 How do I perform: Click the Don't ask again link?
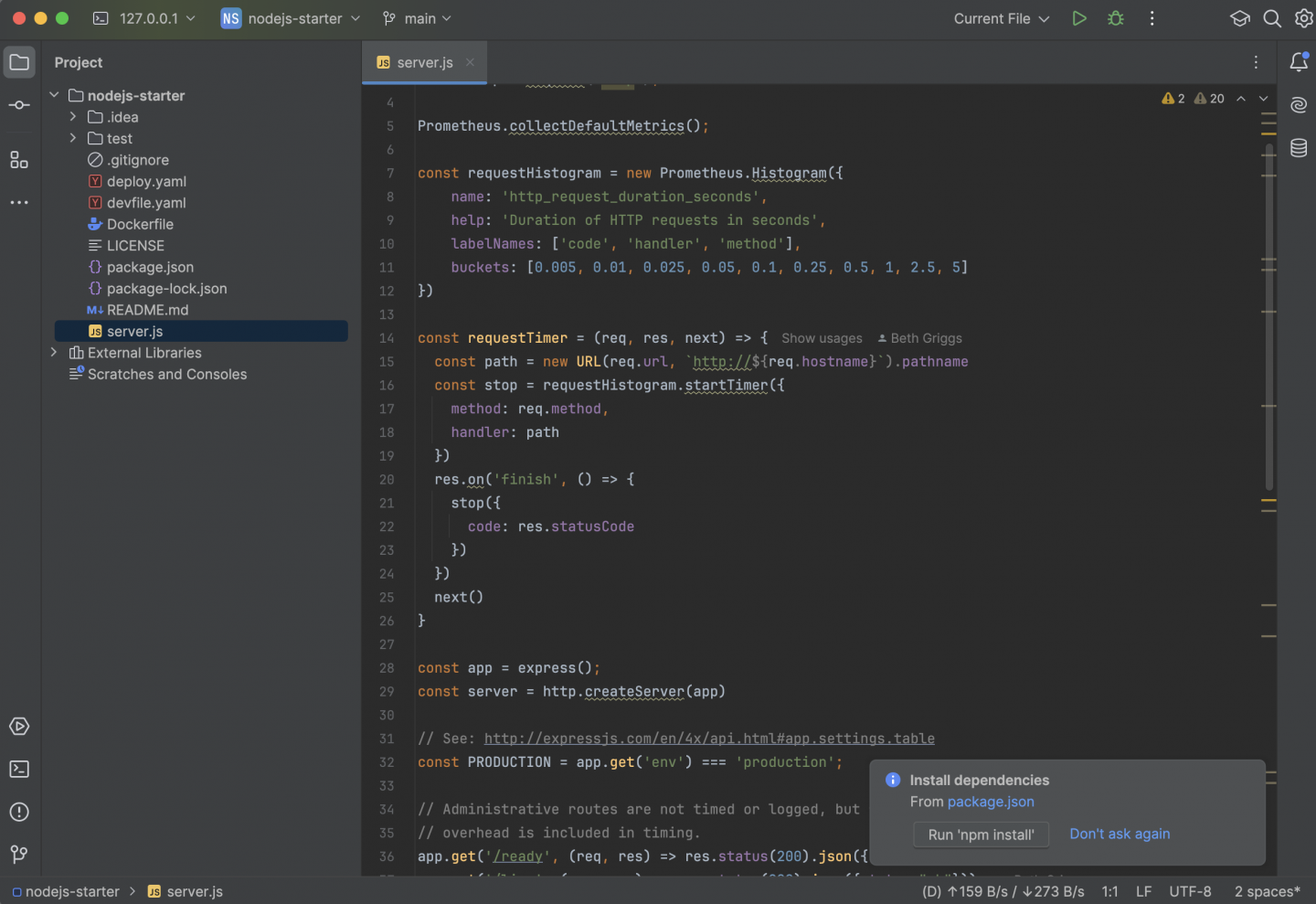pos(1120,834)
